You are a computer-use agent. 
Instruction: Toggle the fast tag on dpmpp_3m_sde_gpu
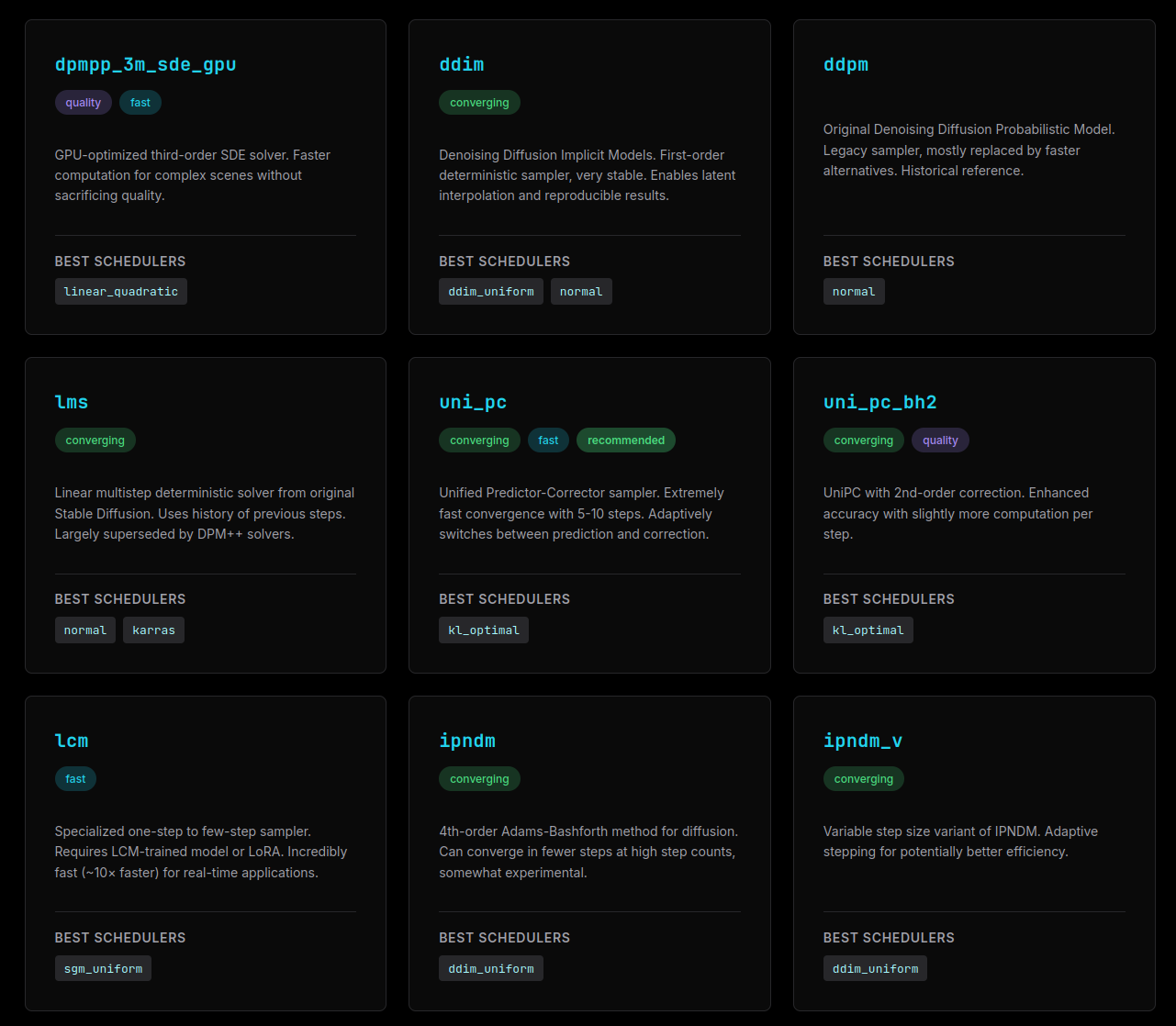coord(140,102)
